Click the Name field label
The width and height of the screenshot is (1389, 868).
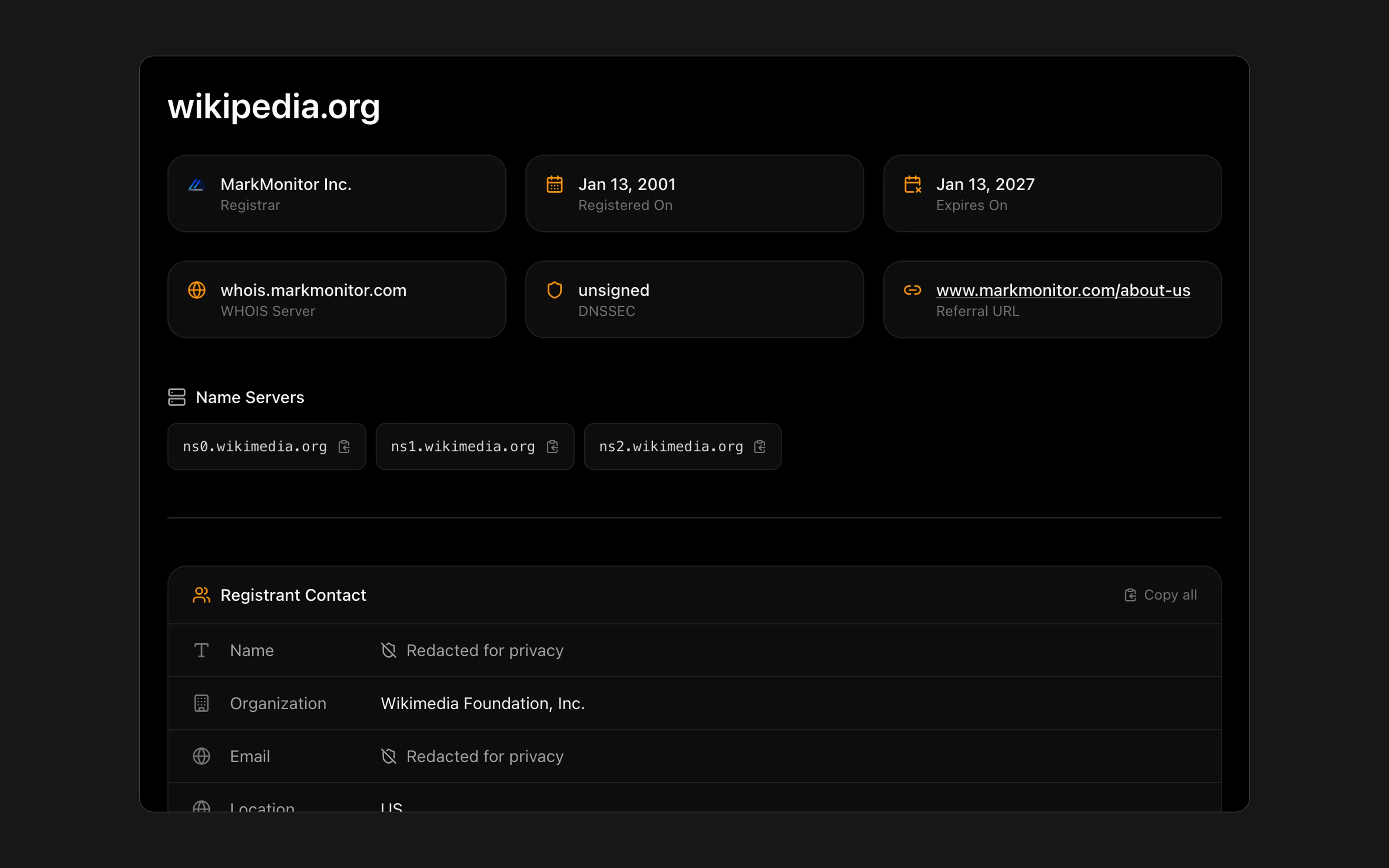pyautogui.click(x=252, y=651)
